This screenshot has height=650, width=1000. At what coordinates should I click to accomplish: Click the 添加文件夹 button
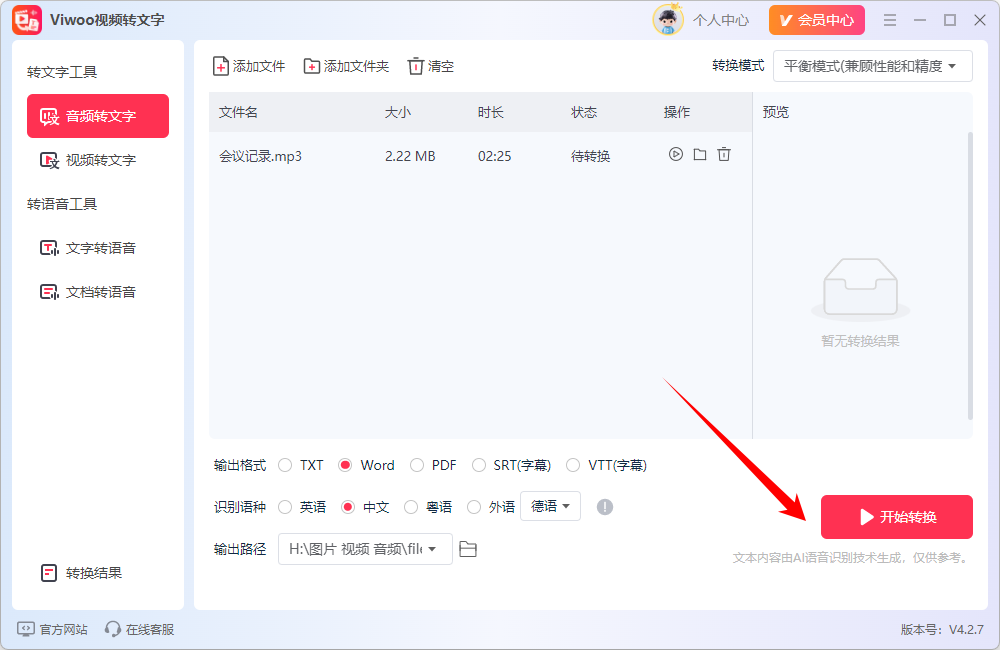[346, 66]
